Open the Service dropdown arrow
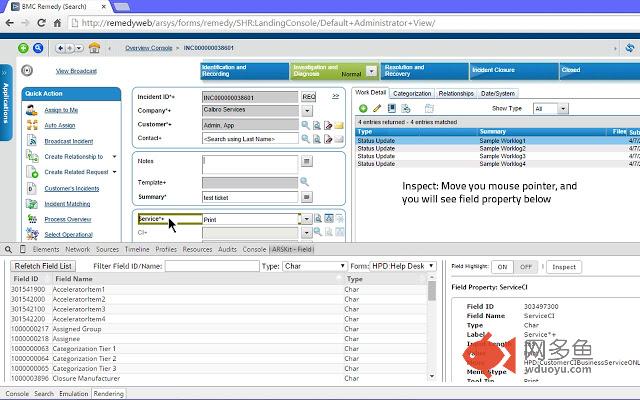640x400 pixels. 307,219
